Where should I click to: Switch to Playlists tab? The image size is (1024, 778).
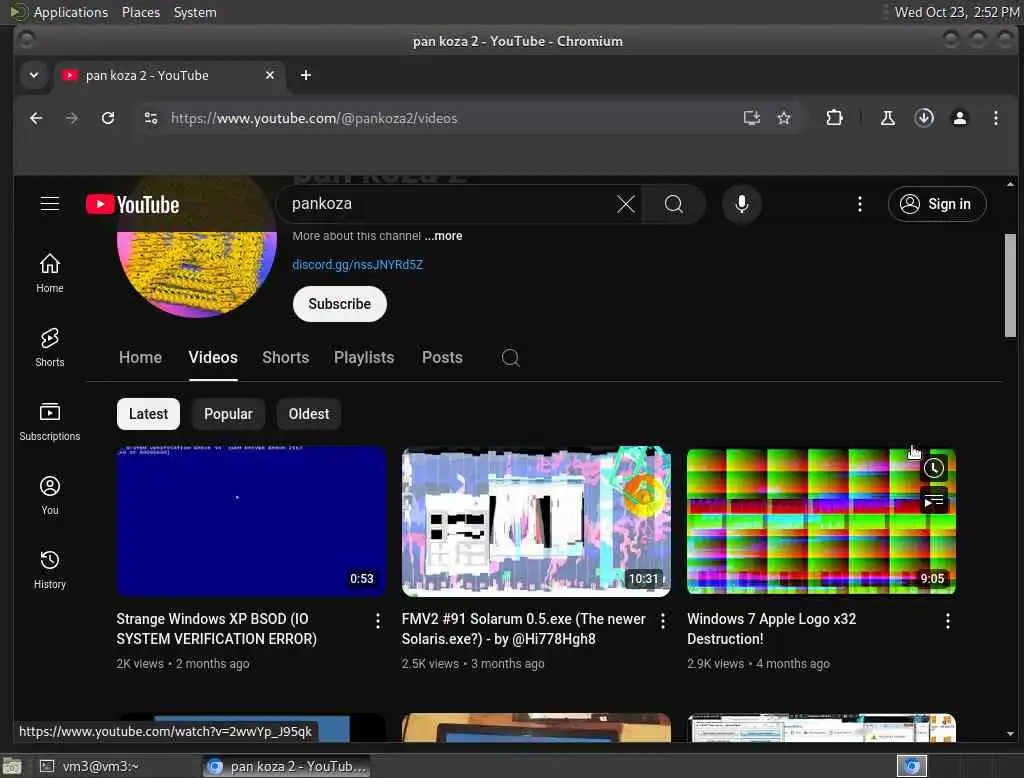point(364,357)
